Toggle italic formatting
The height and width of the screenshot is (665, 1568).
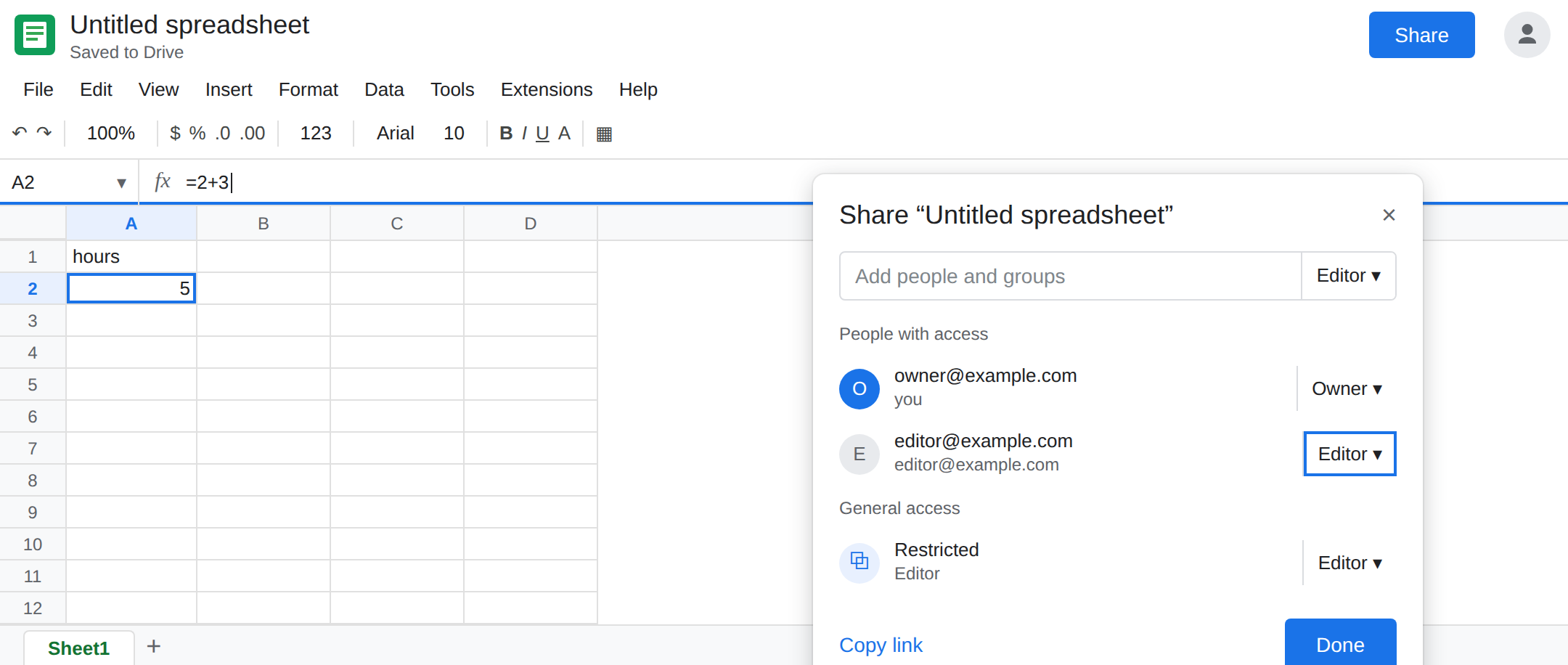(524, 133)
